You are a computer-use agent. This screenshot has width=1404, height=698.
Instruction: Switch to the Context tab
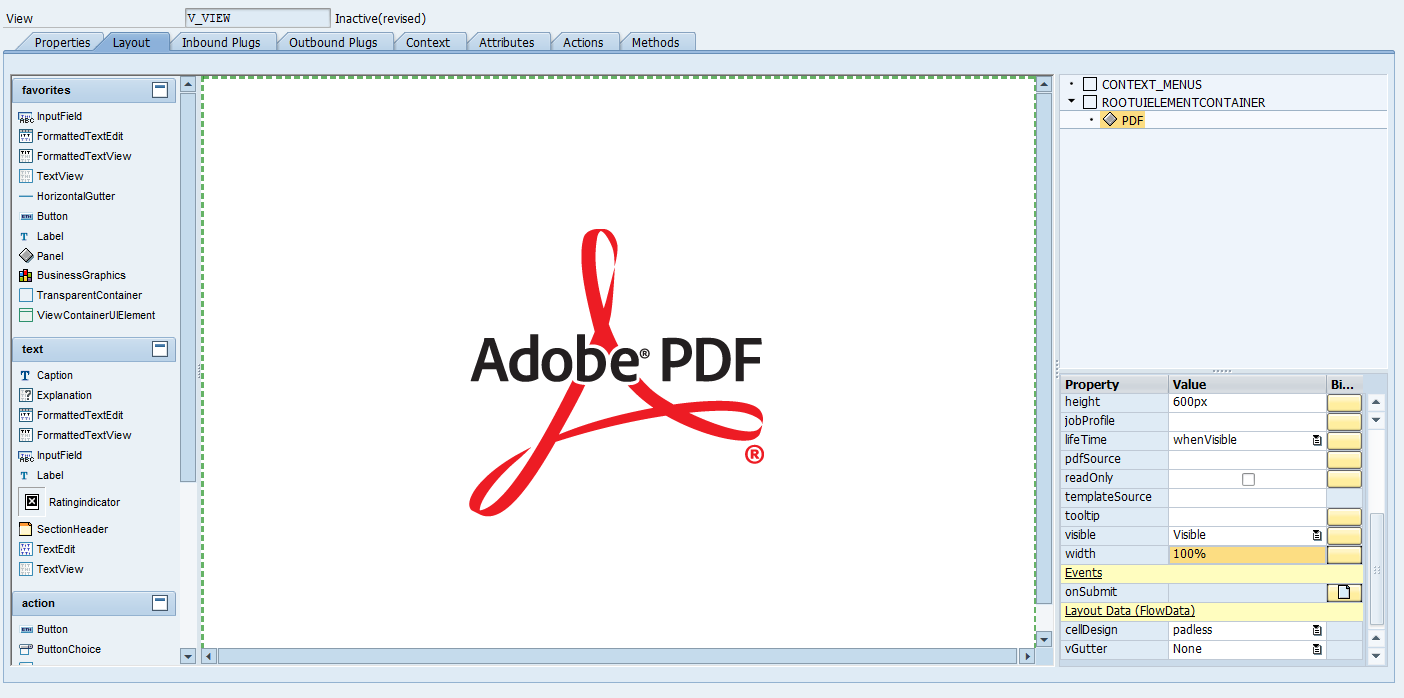[430, 42]
